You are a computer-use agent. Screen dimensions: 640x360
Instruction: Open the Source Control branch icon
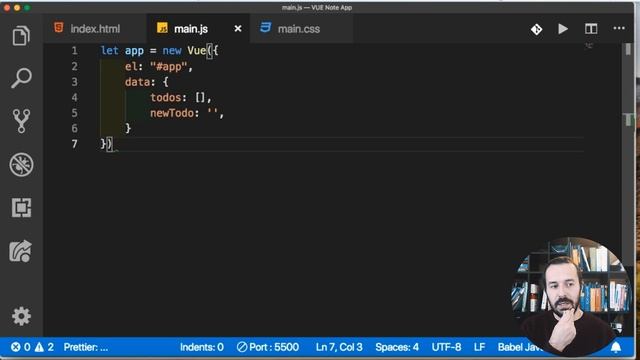pos(21,121)
